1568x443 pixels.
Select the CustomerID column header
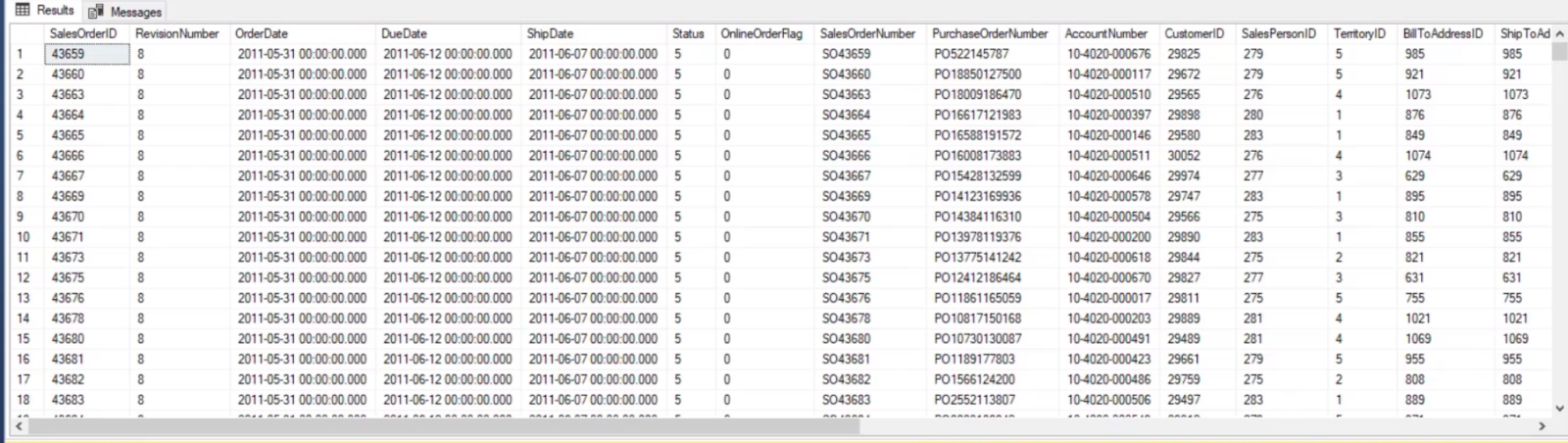point(1197,33)
